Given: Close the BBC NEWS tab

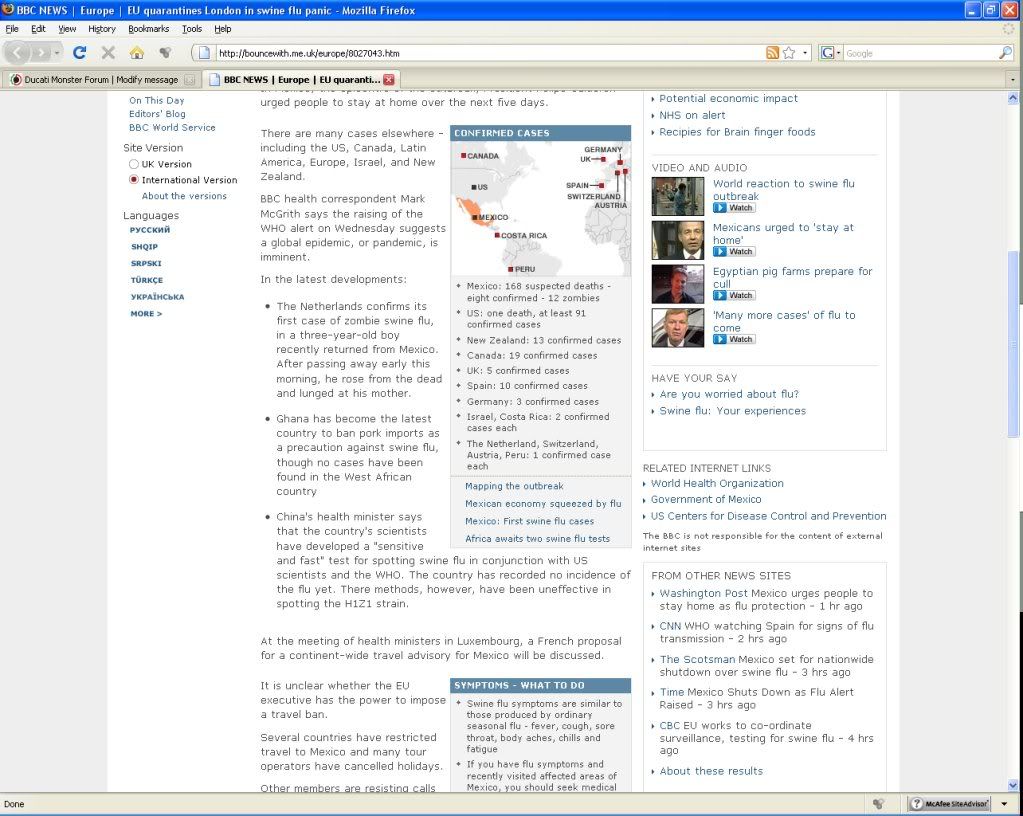Looking at the screenshot, I should [x=389, y=79].
